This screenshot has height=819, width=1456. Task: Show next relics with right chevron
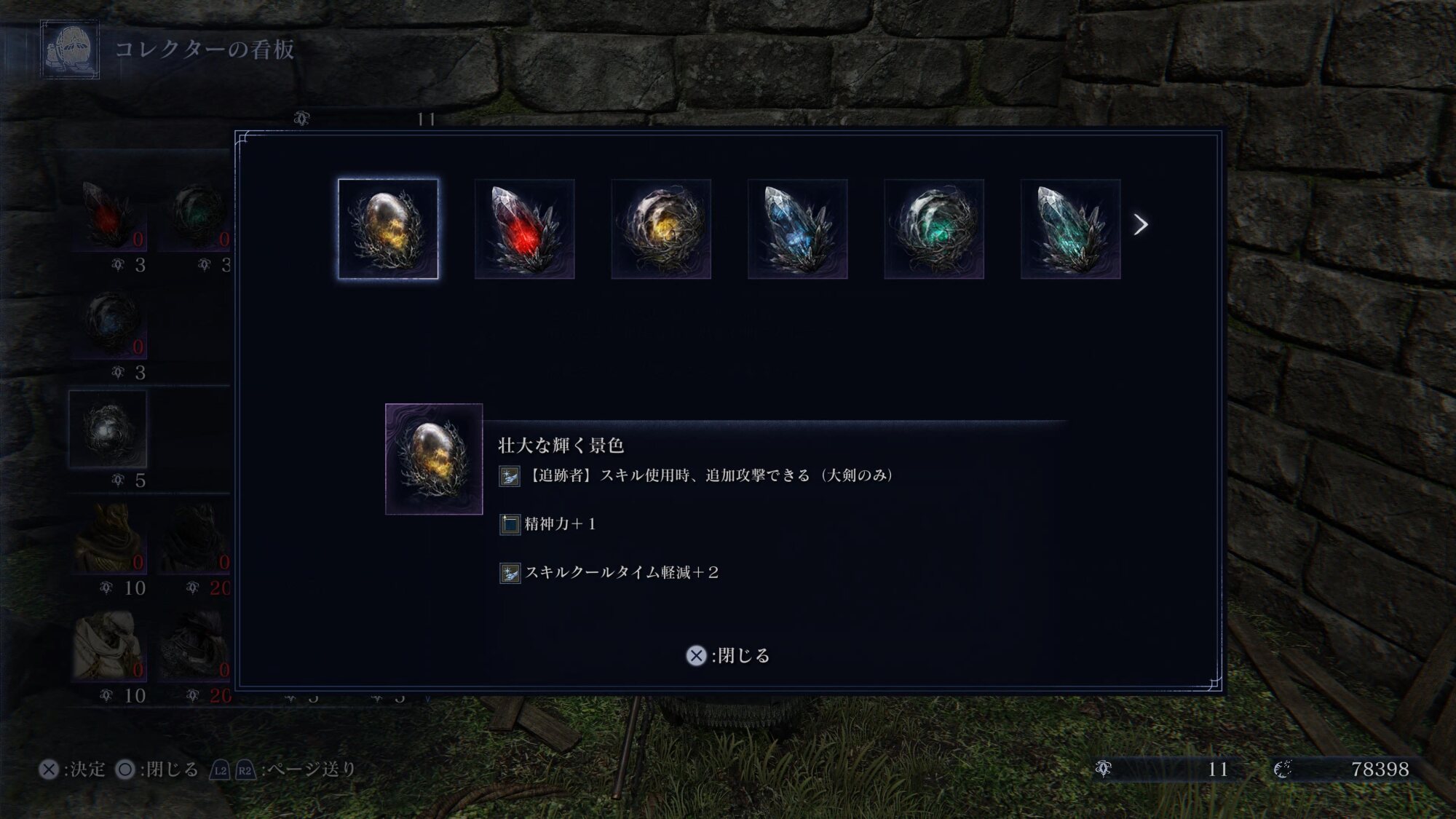coord(1141,225)
